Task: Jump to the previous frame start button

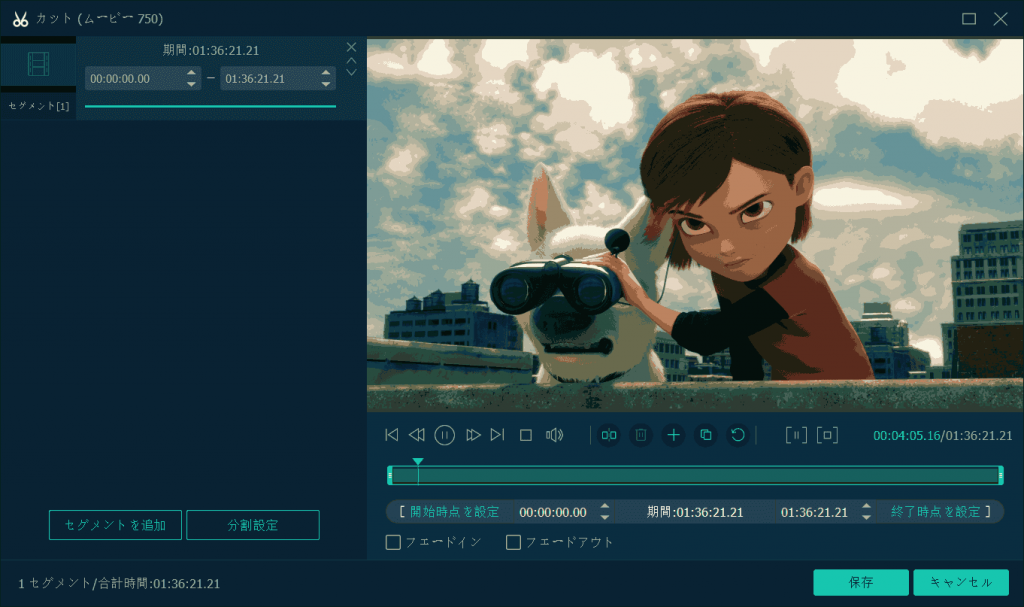Action: 392,435
